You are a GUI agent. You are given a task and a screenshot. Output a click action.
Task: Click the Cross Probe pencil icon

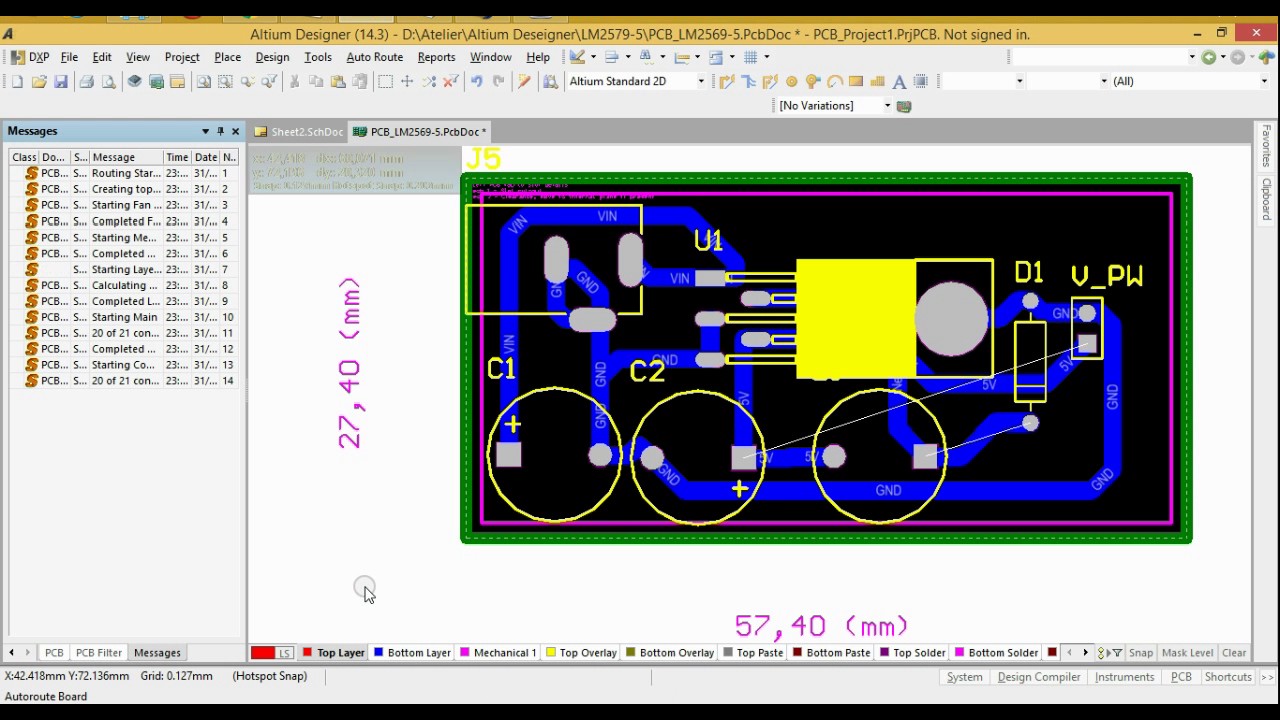pyautogui.click(x=524, y=81)
